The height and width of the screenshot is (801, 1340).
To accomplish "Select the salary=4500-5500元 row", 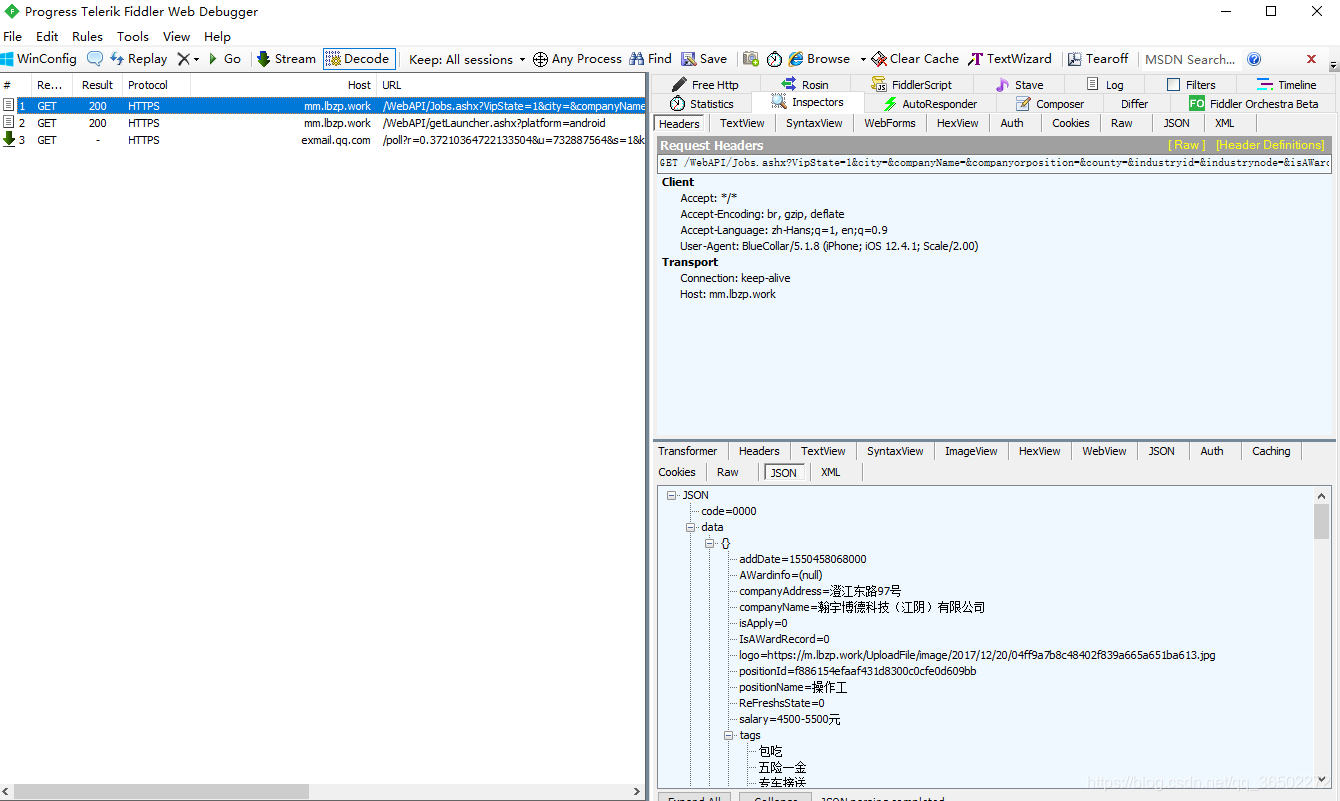I will (x=790, y=719).
